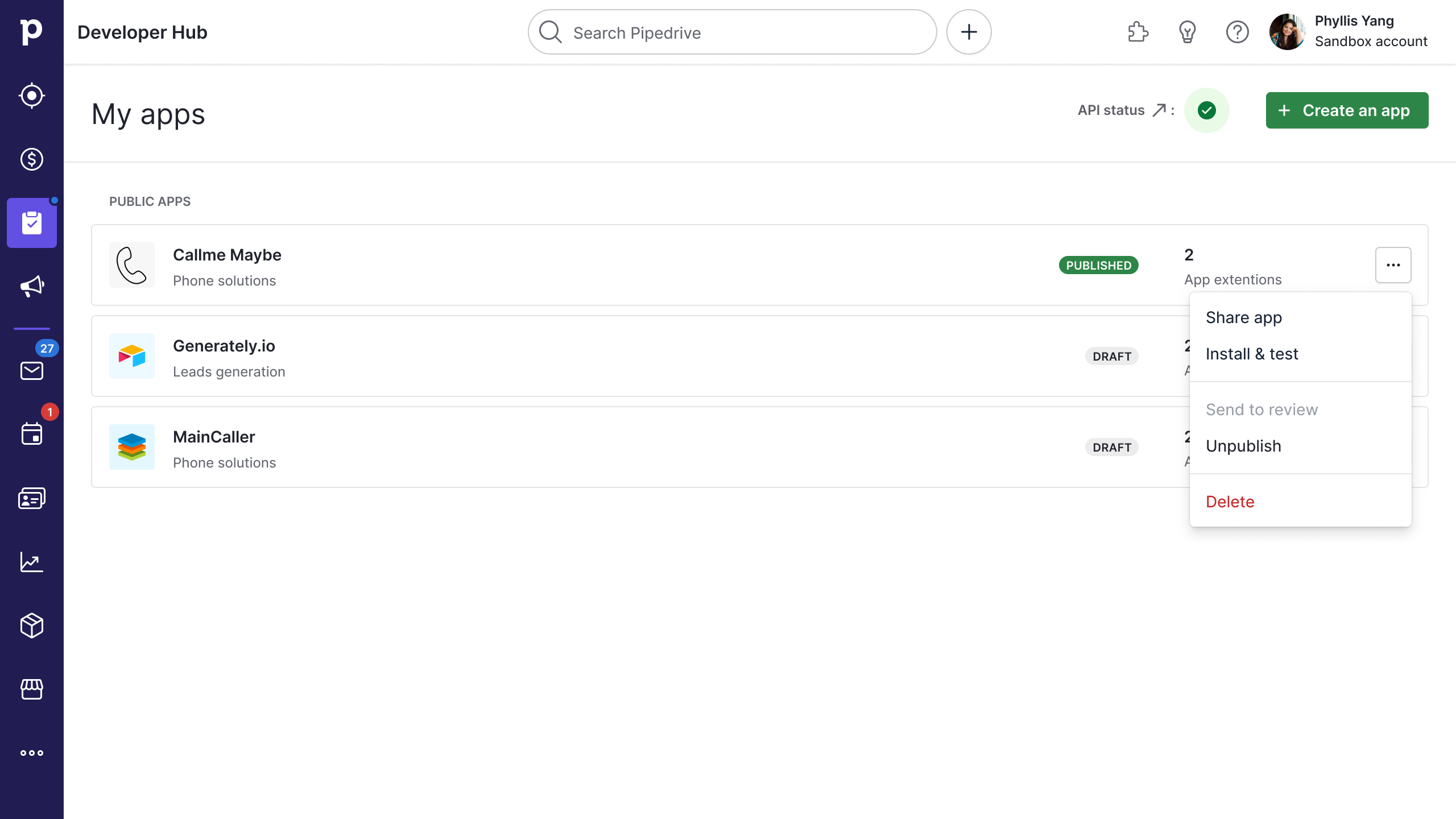Open the Insights chart icon
This screenshot has height=819, width=1456.
coord(32,562)
